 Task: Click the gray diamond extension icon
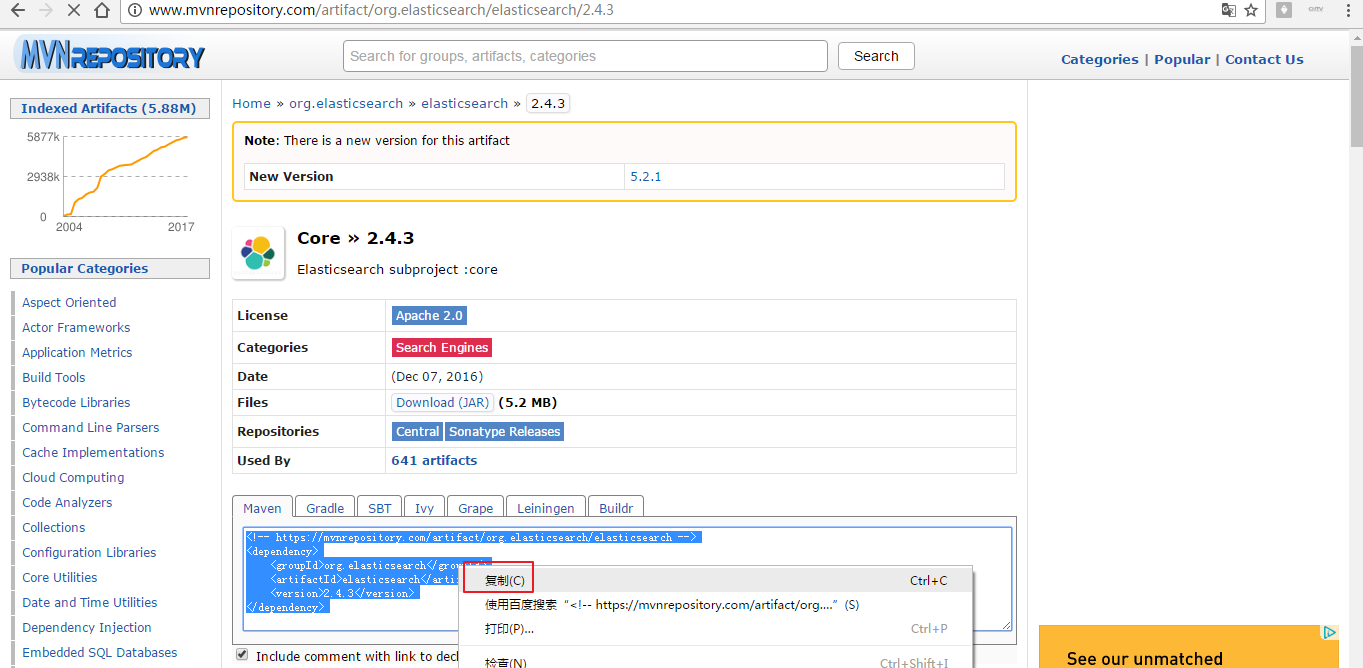(1284, 9)
